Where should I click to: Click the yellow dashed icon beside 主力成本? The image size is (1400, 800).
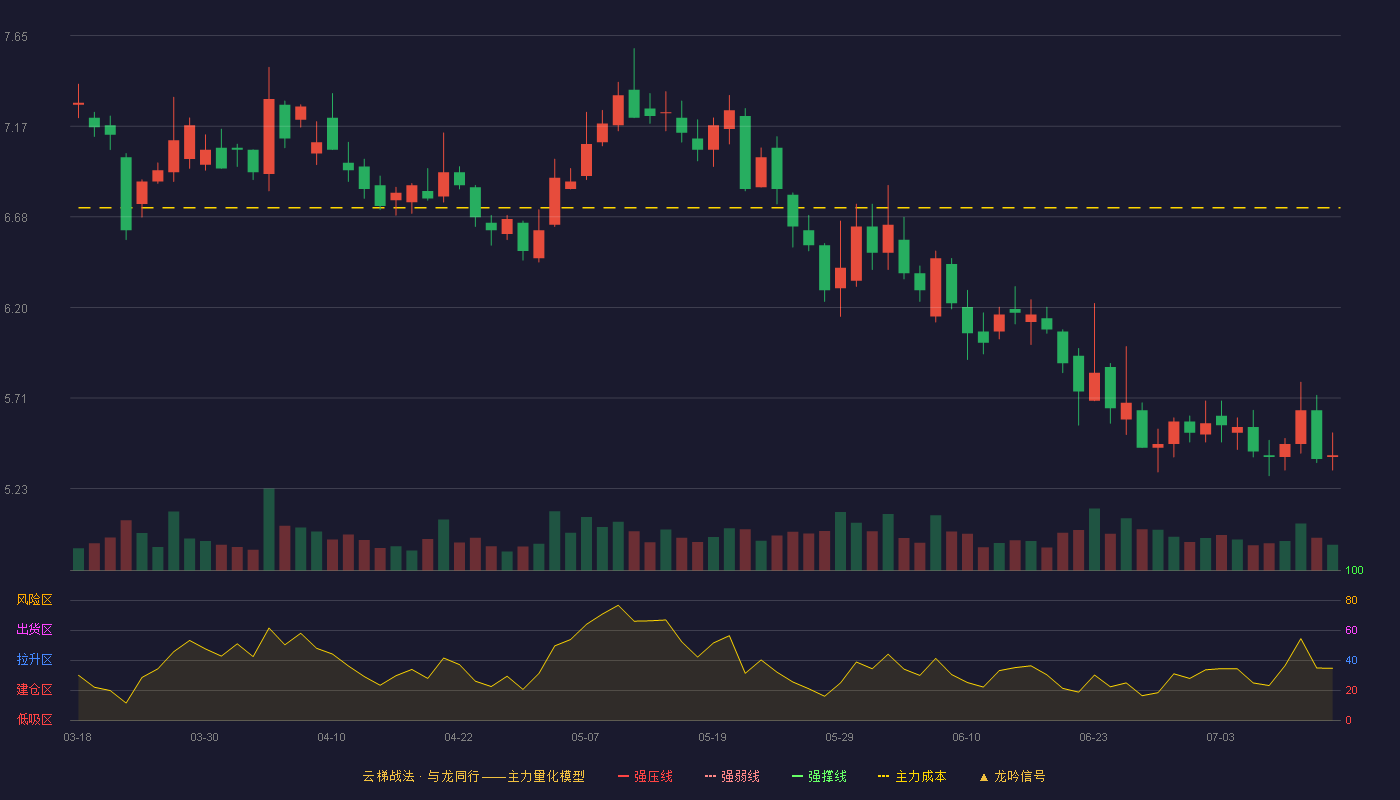coord(883,777)
